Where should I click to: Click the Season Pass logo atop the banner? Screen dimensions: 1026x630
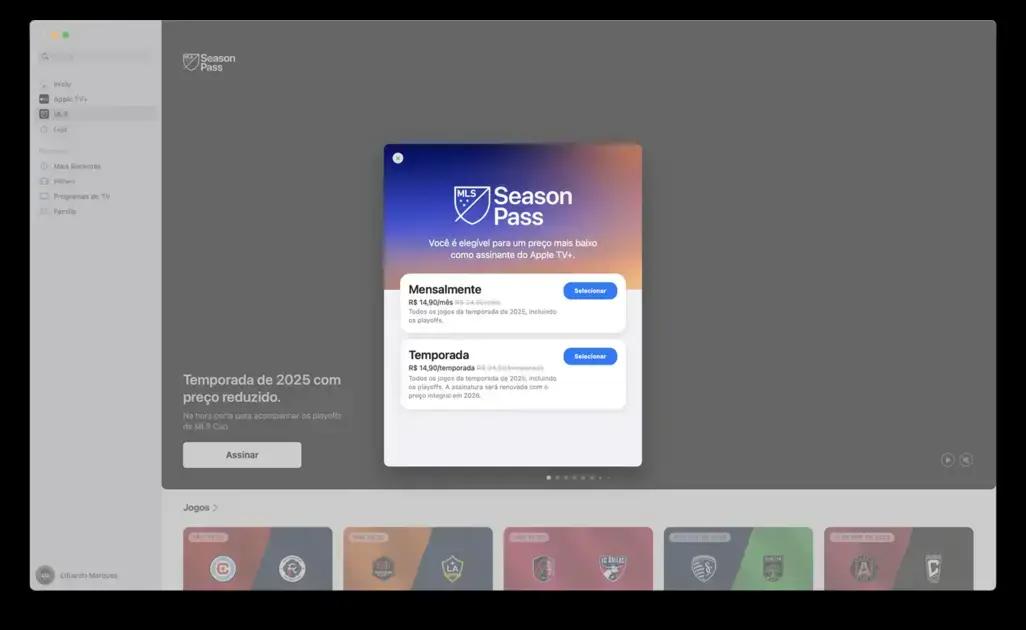[209, 62]
